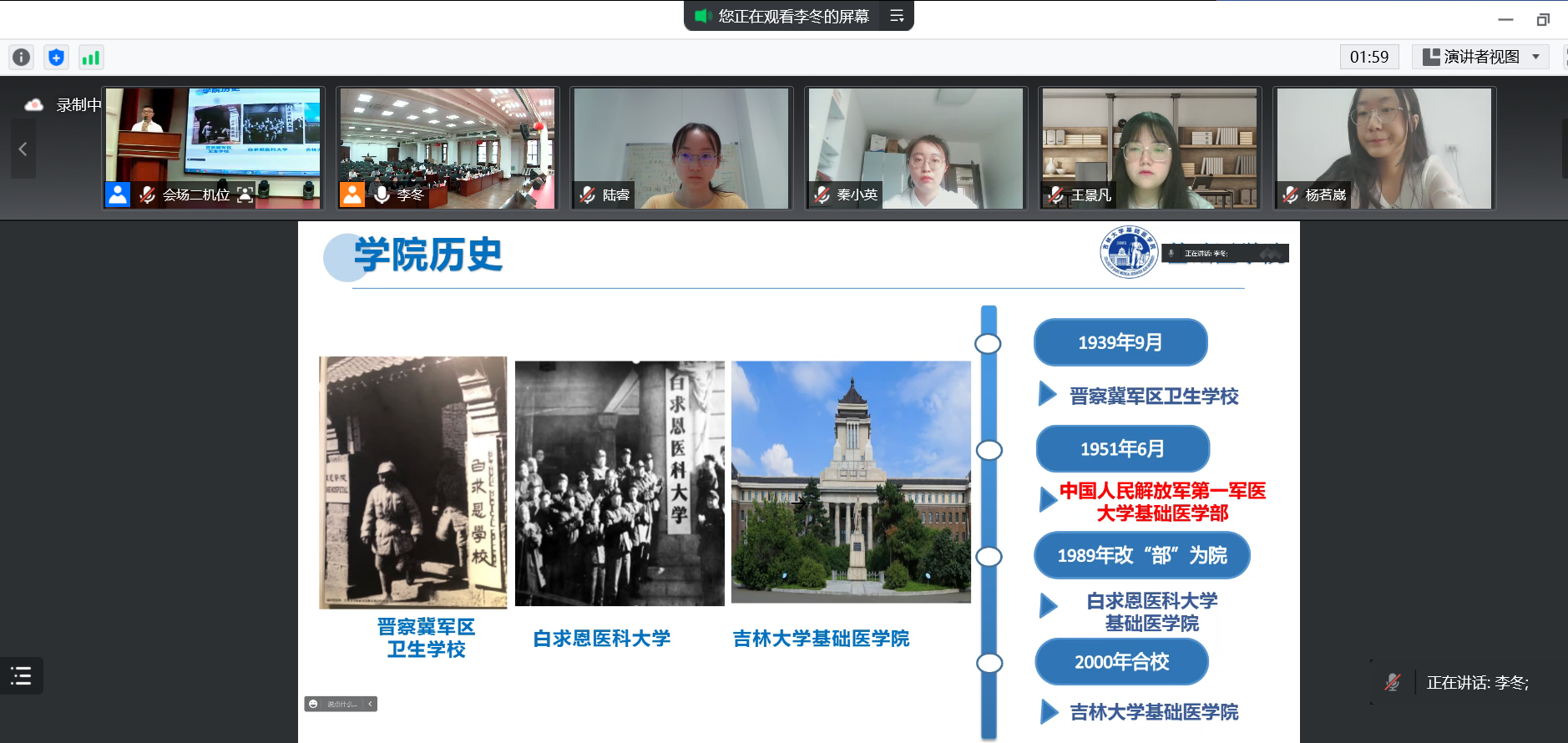Open the list panel icon at bottom left
Screen dimensions: 1568x743
pos(21,676)
